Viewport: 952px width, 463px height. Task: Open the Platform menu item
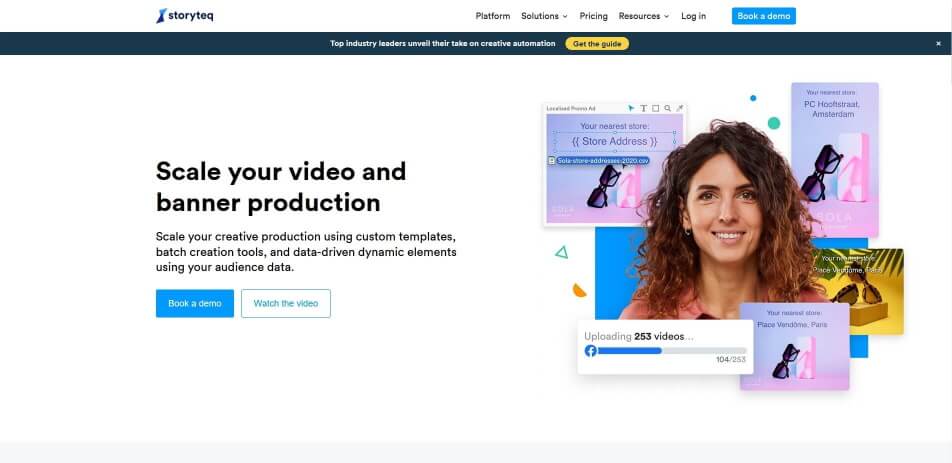492,16
